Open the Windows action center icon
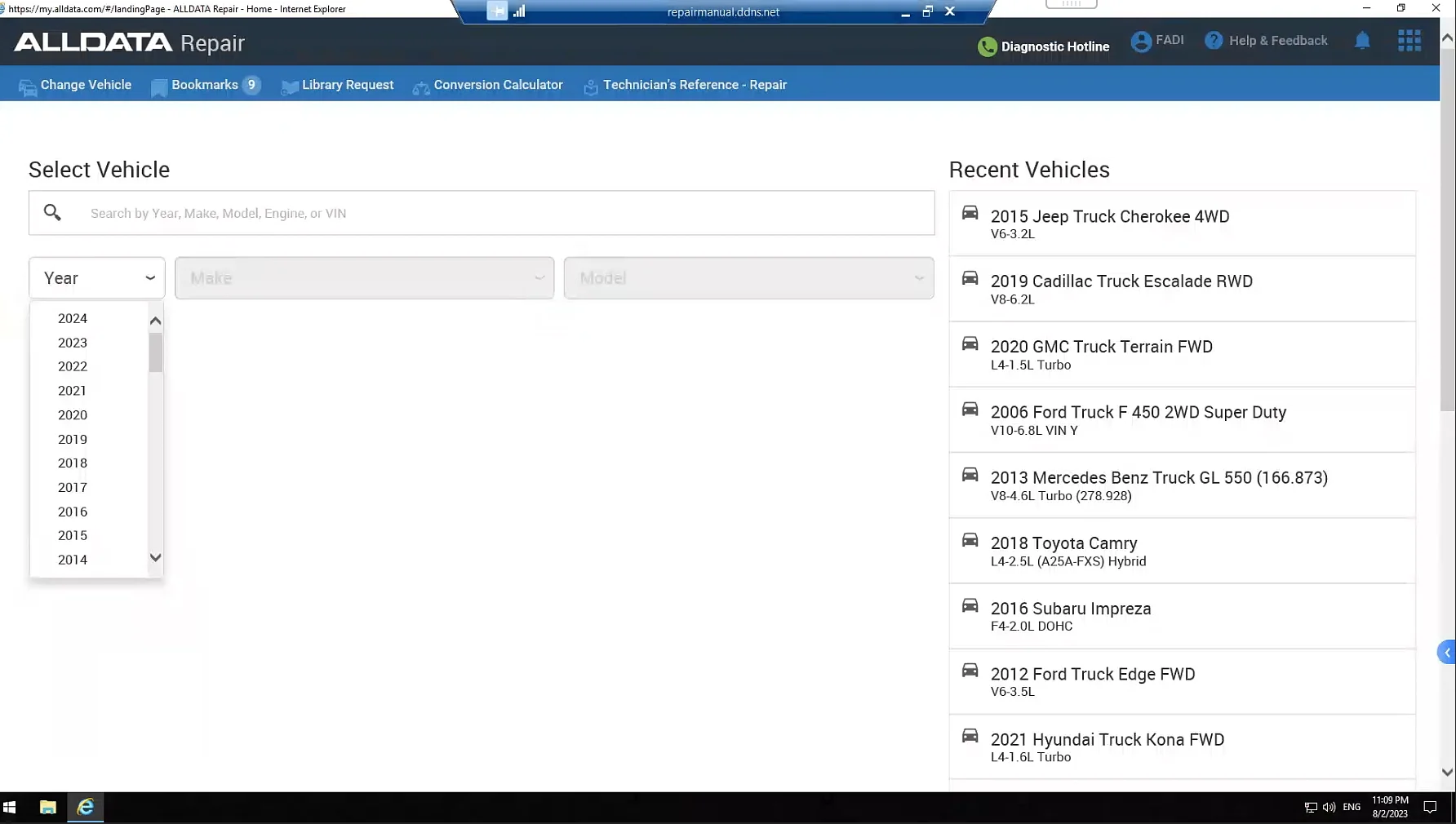 (1430, 808)
